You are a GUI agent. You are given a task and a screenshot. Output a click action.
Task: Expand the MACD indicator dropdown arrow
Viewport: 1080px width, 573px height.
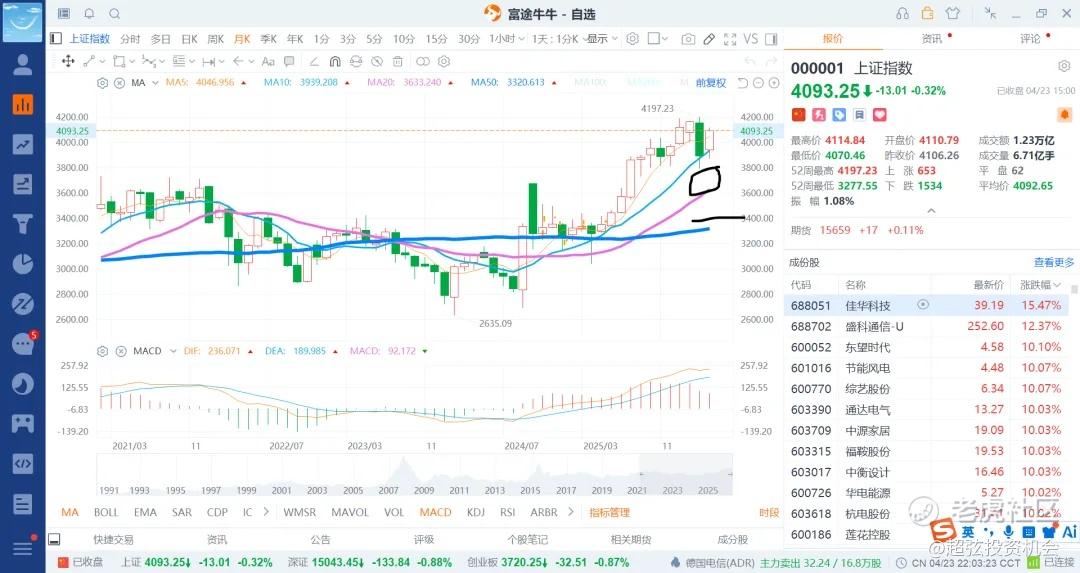(173, 351)
